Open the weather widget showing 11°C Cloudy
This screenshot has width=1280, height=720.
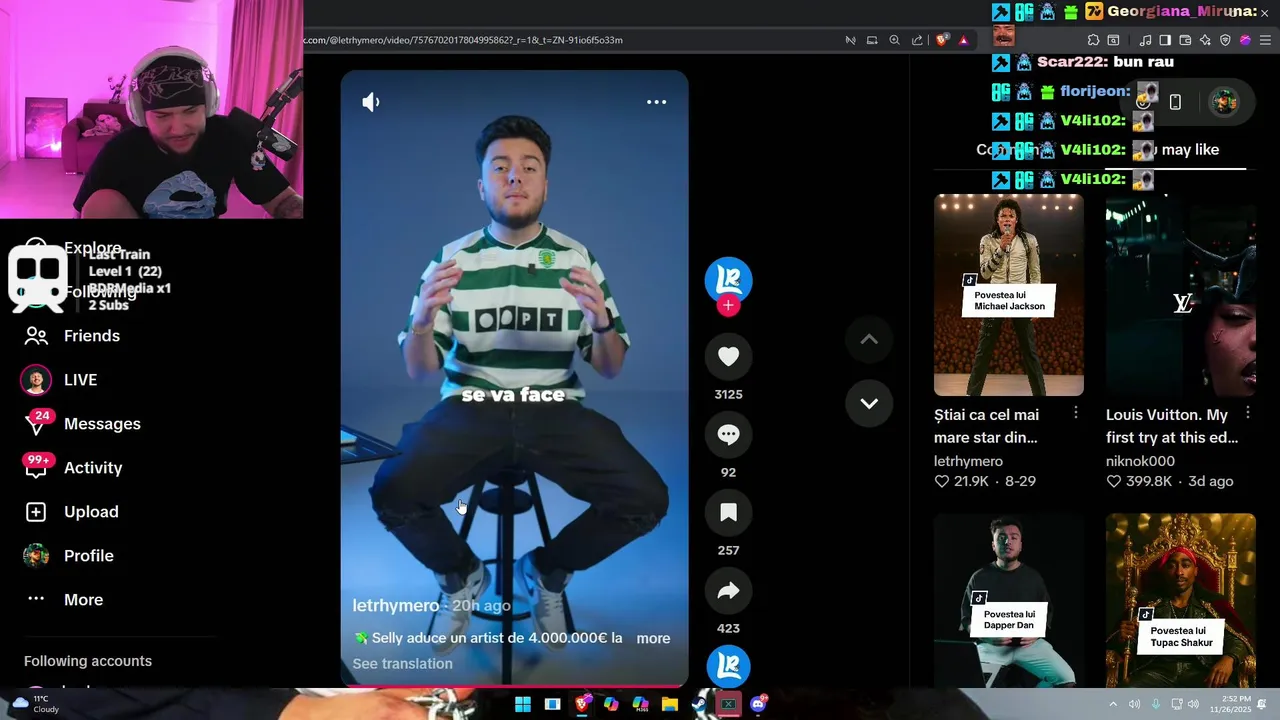coord(34,704)
